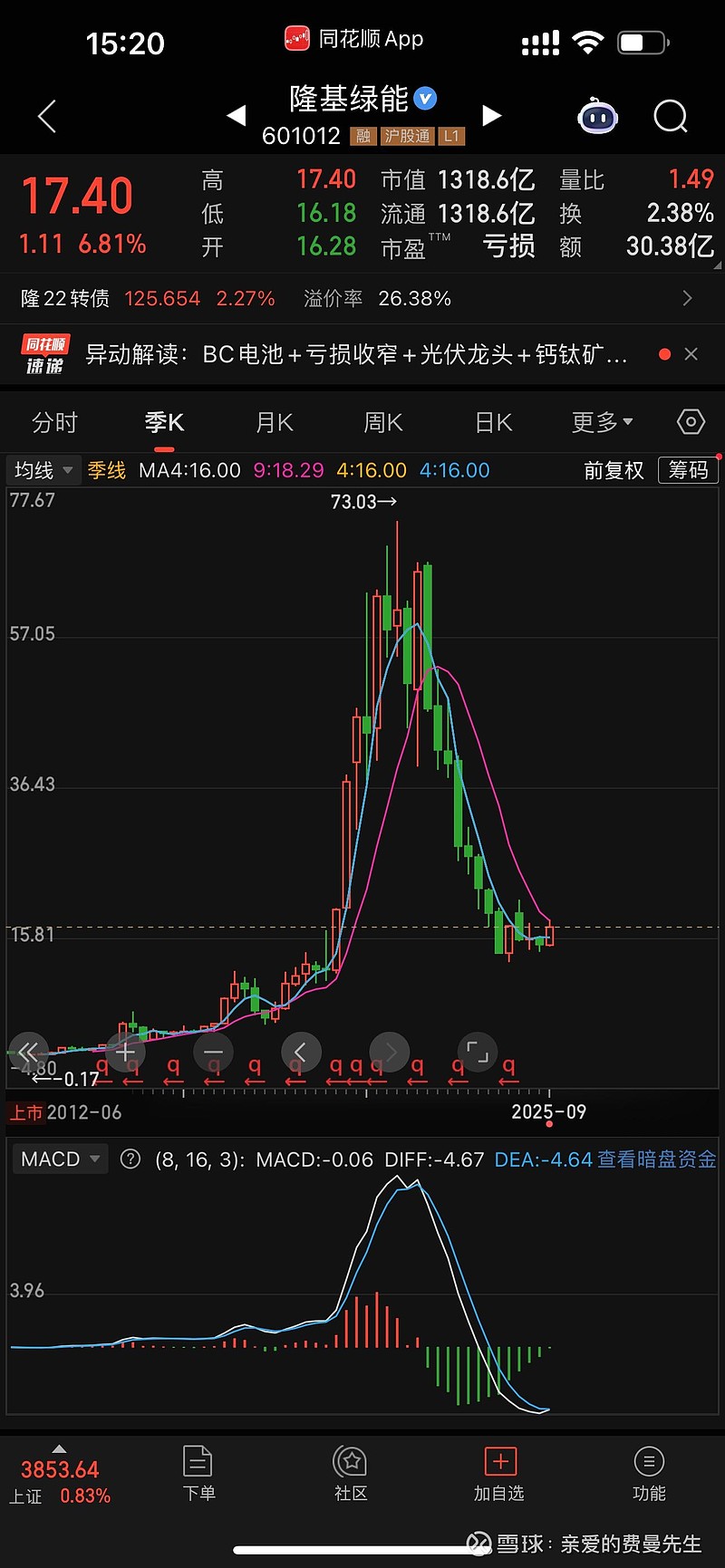This screenshot has height=1568, width=725.
Task: Open chart settings hexagon icon
Action: [691, 421]
